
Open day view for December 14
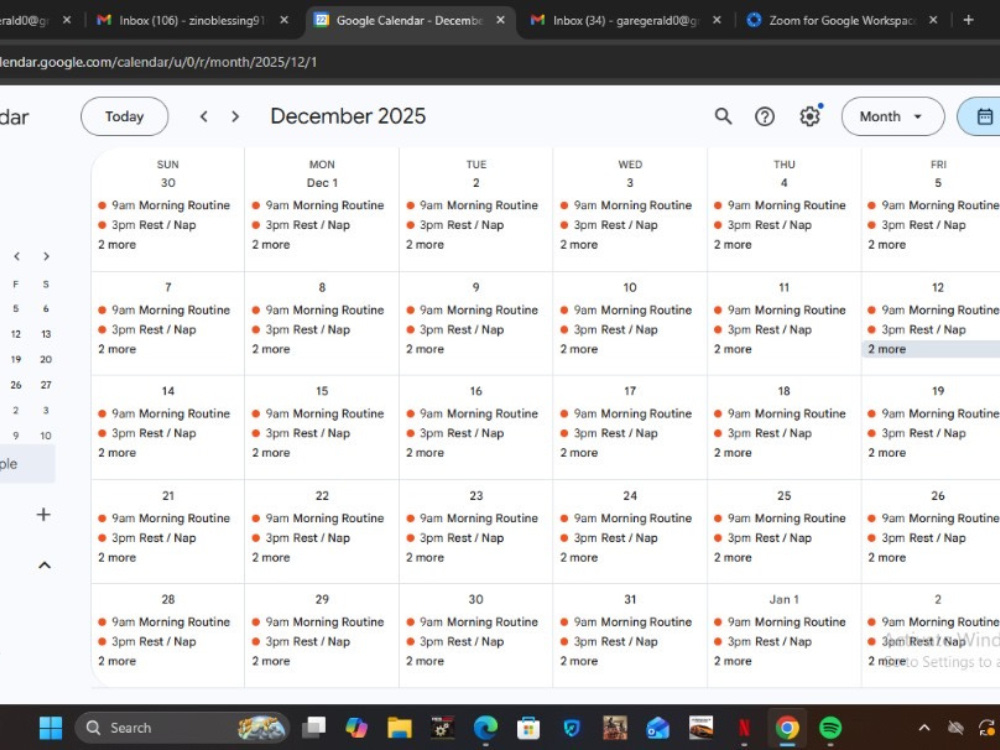(x=168, y=391)
